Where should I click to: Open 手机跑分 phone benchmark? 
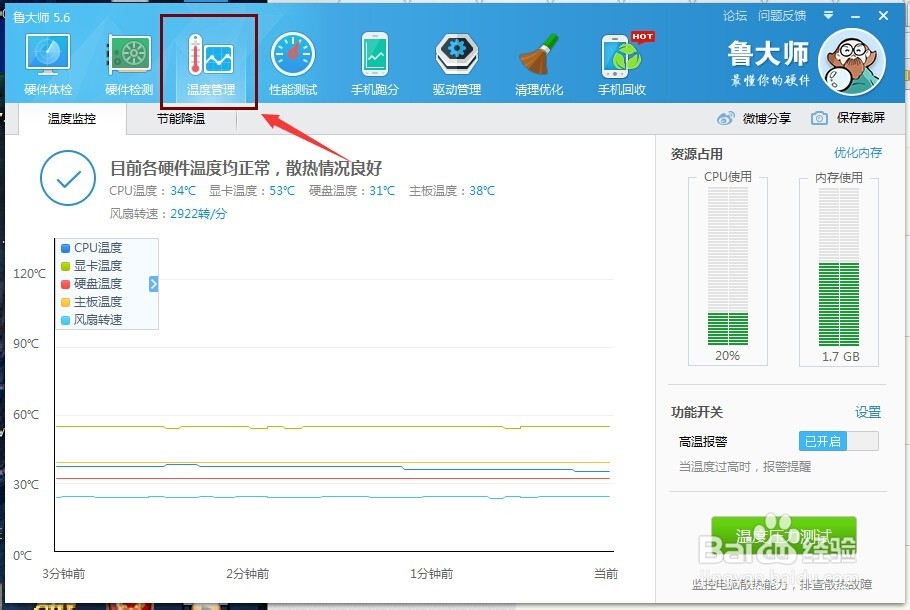pyautogui.click(x=375, y=64)
